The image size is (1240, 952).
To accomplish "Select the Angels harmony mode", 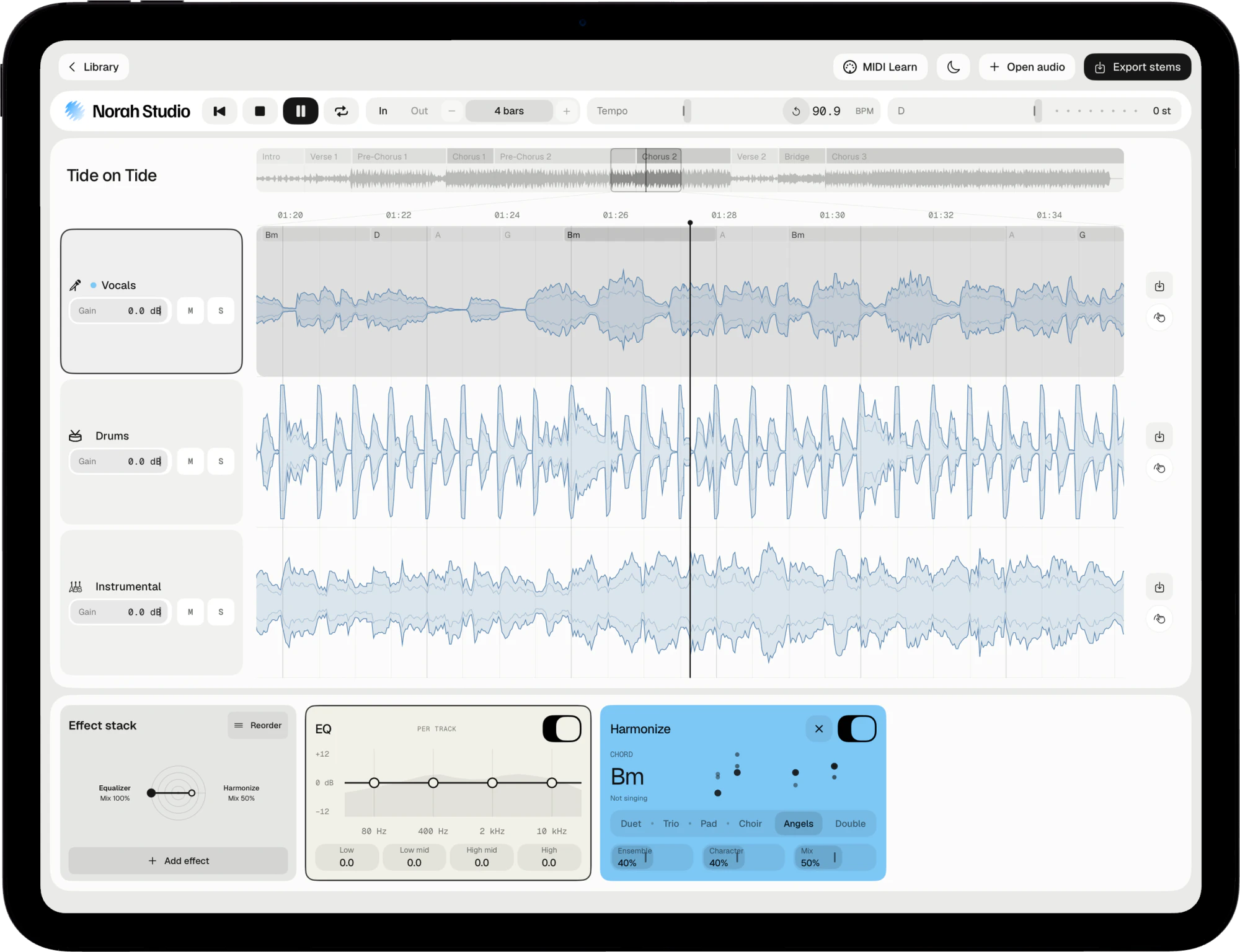I will [799, 824].
